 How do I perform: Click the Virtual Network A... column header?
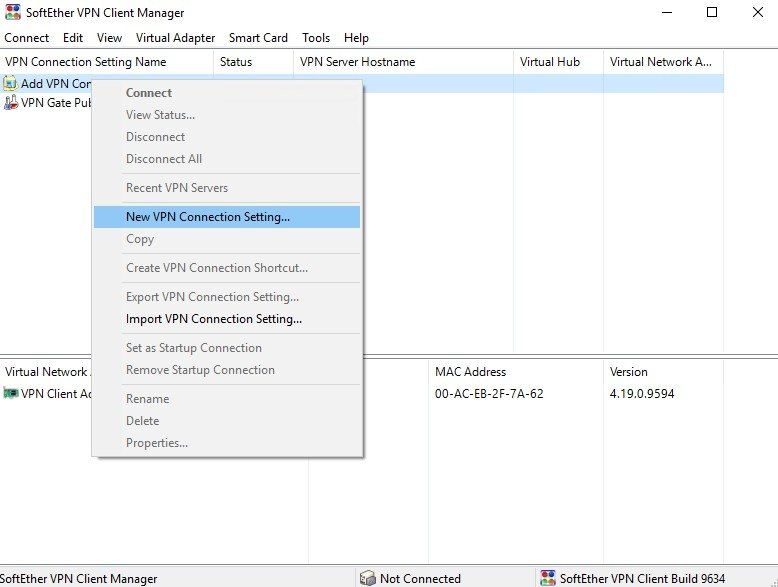pos(663,62)
